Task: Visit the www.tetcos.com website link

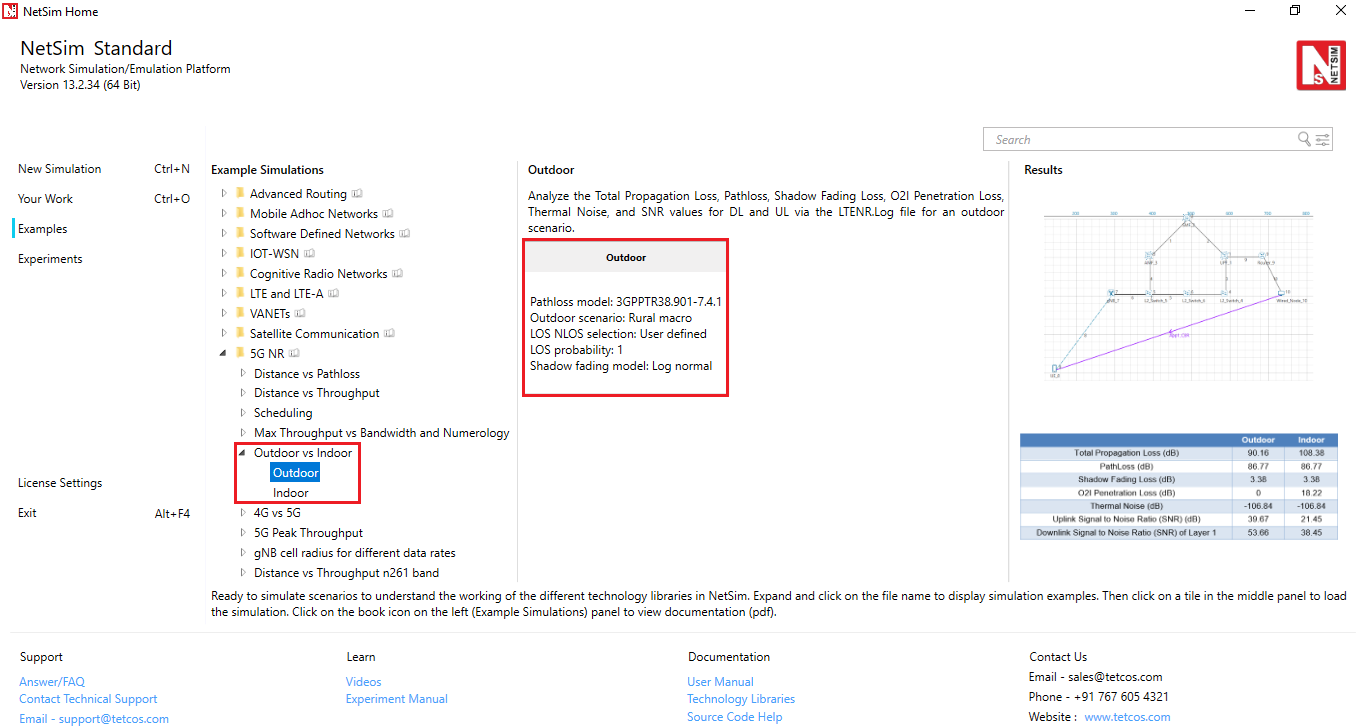Action: (x=1127, y=717)
